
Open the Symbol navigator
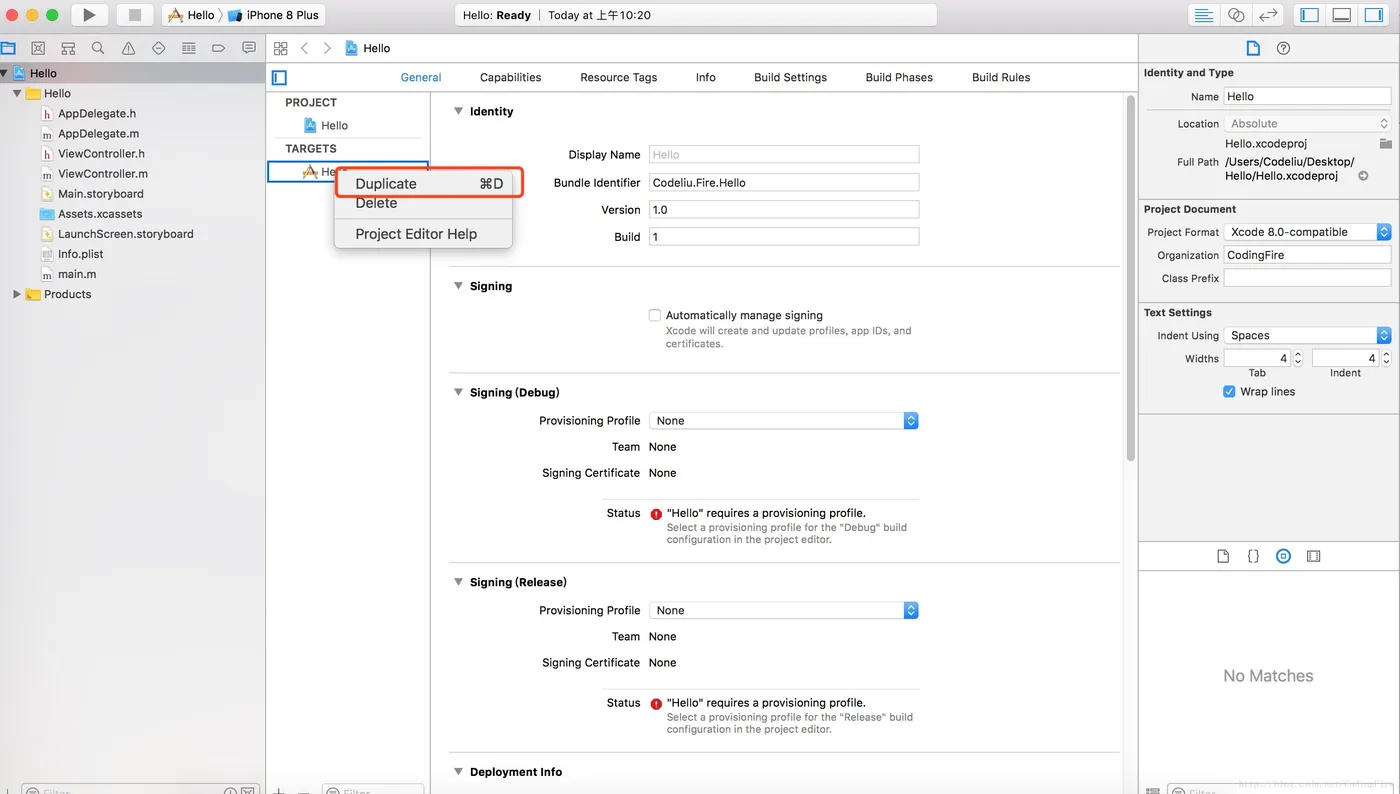68,48
